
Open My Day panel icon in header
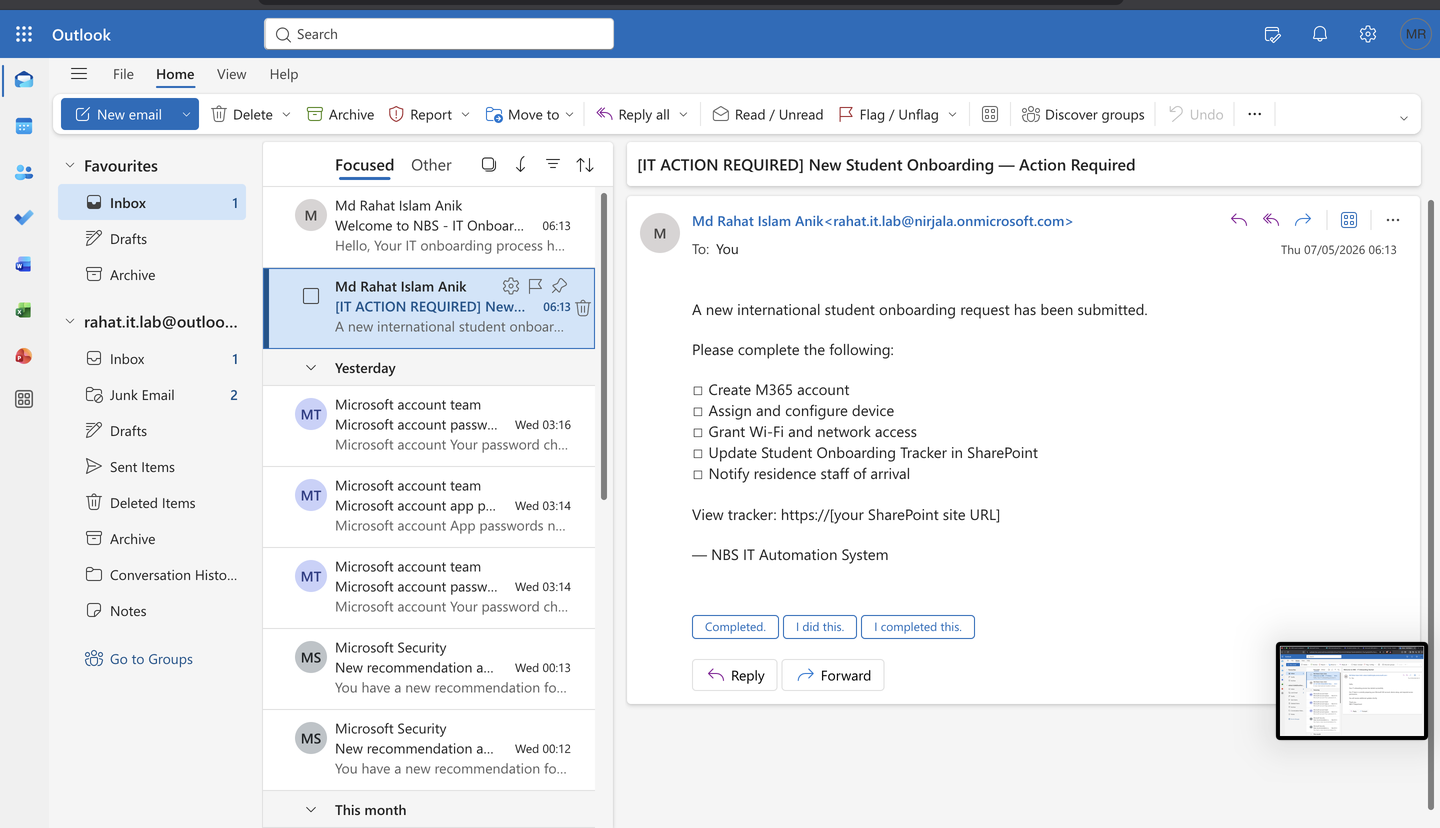pos(1272,34)
